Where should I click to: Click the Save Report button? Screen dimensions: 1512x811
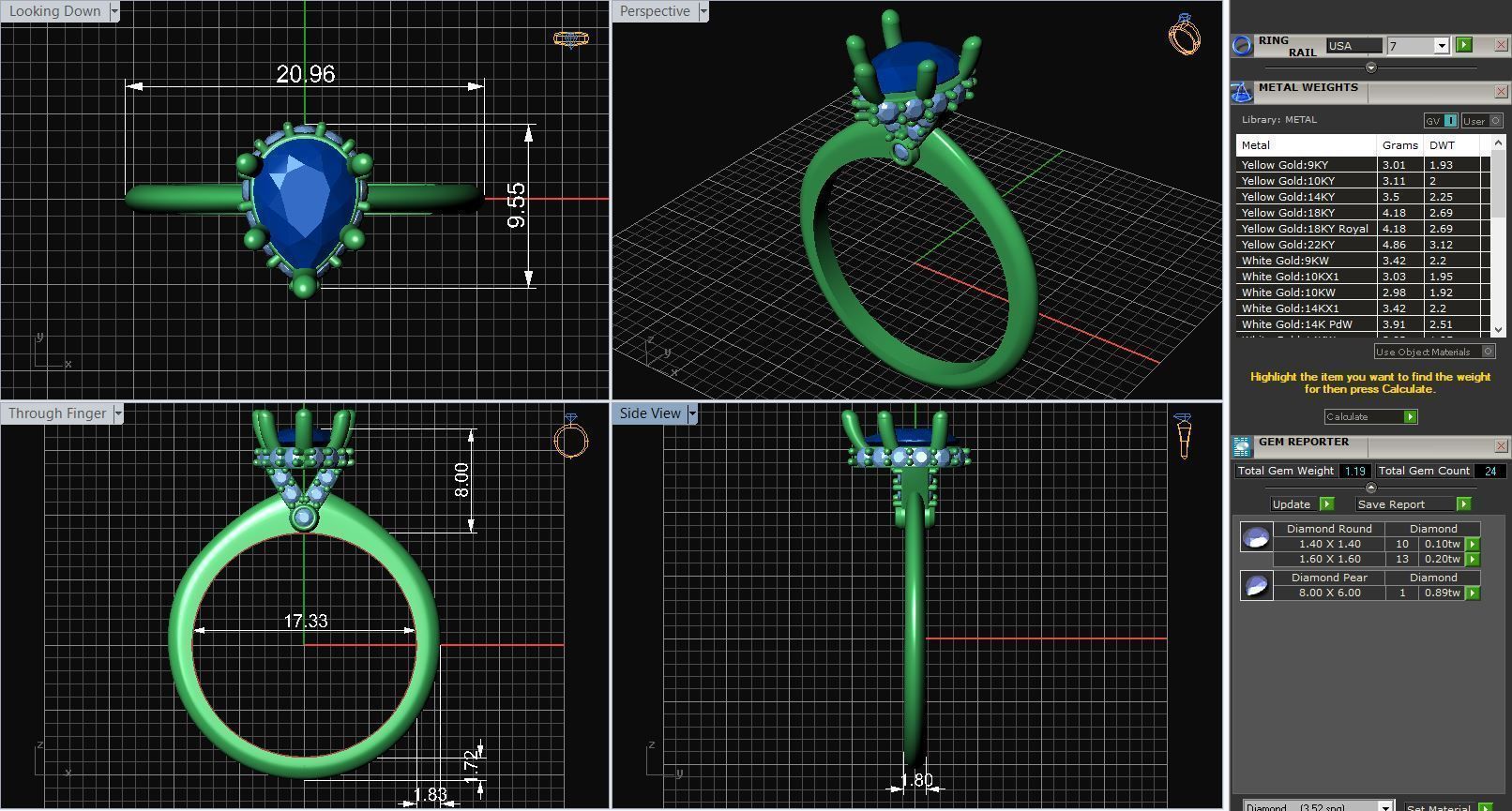point(1404,504)
